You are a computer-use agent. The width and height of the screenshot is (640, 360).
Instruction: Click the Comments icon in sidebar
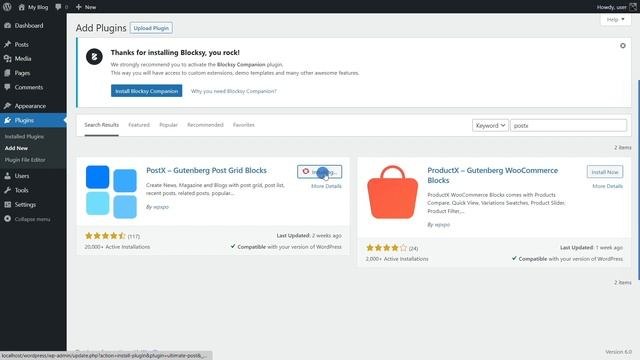[7, 87]
